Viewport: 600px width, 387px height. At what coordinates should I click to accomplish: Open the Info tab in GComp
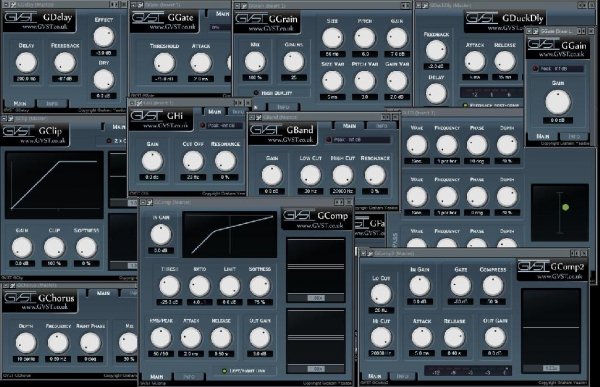coord(189,377)
